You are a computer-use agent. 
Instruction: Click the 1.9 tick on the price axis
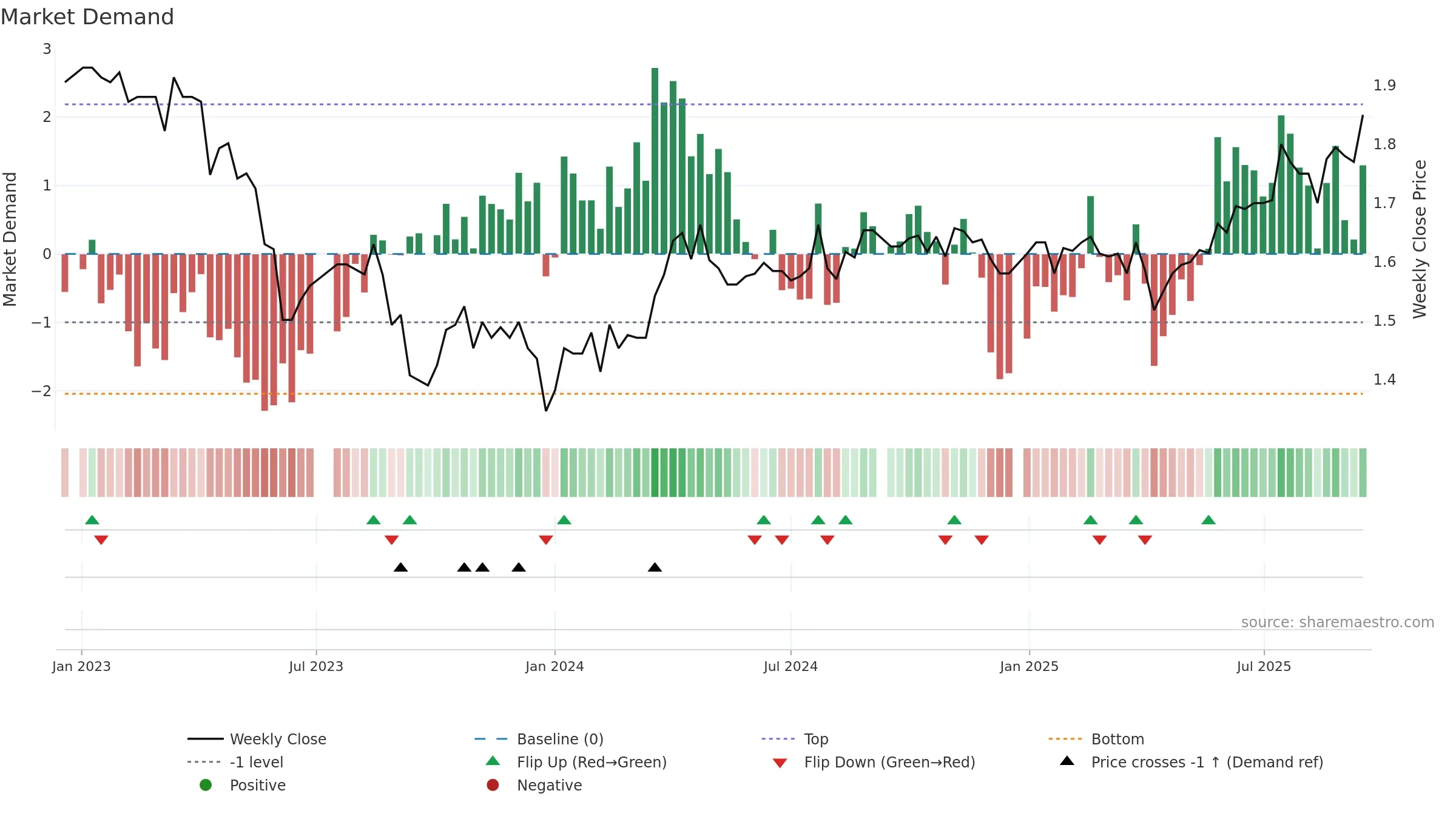click(1385, 86)
